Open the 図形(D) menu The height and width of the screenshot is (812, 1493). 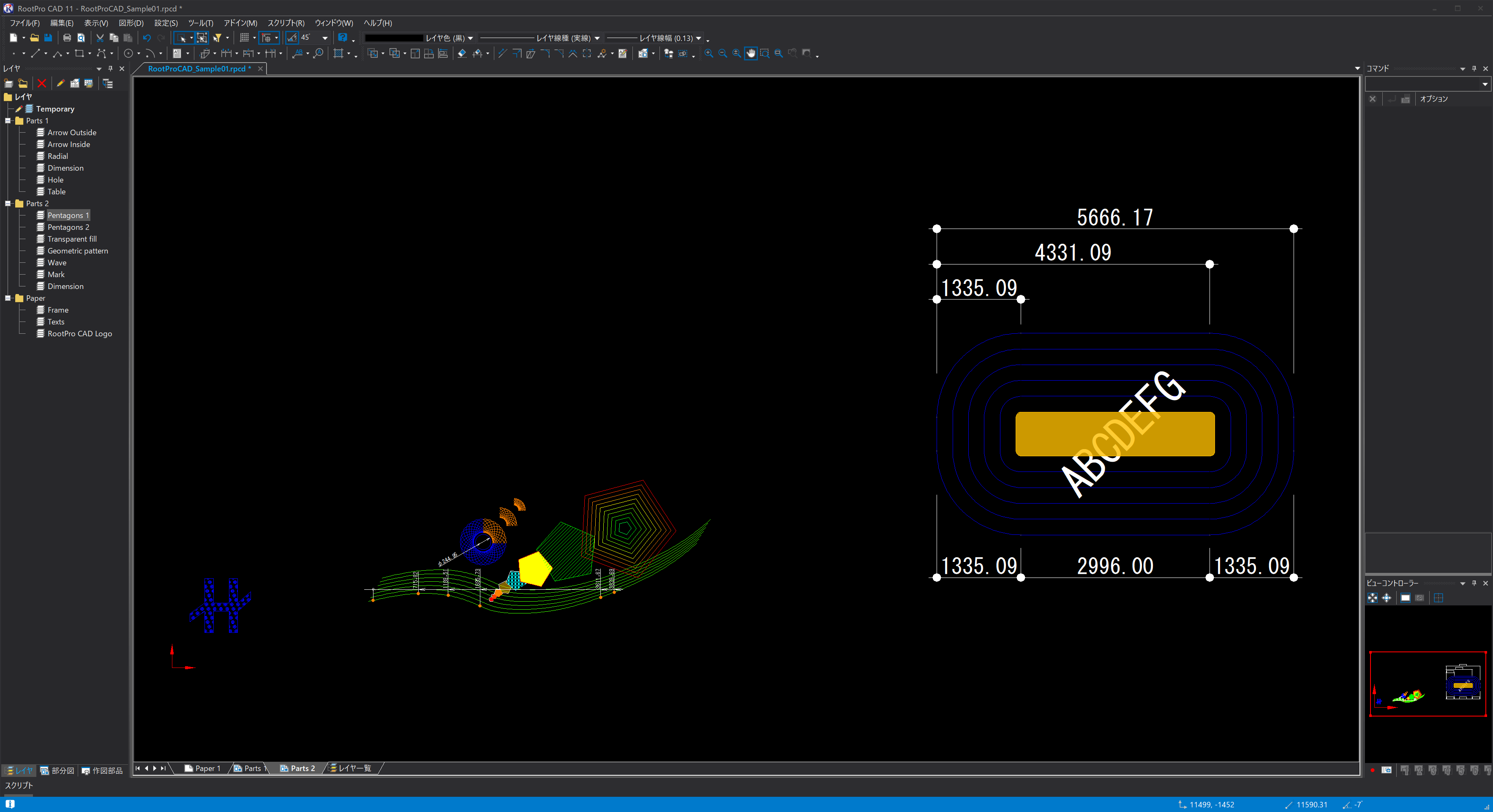pyautogui.click(x=131, y=23)
